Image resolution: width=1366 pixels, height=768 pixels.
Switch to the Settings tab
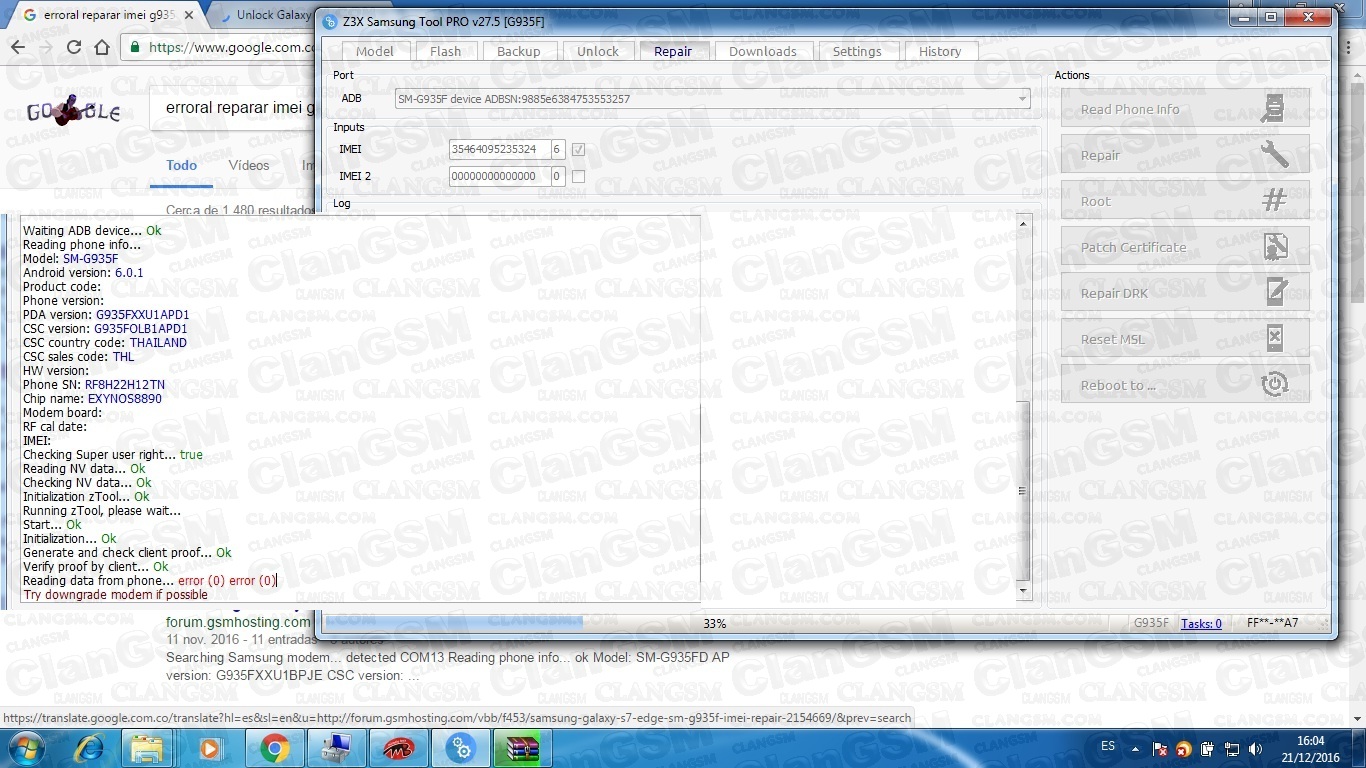857,52
